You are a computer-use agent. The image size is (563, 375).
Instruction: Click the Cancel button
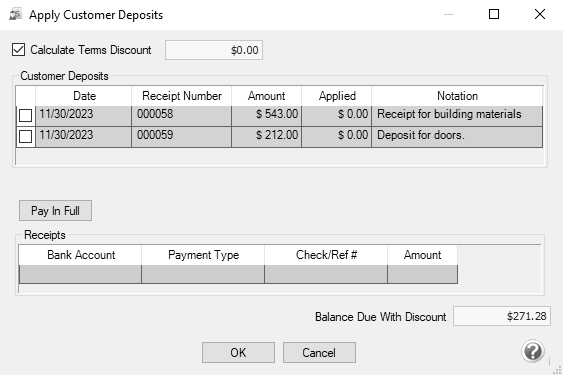click(319, 352)
